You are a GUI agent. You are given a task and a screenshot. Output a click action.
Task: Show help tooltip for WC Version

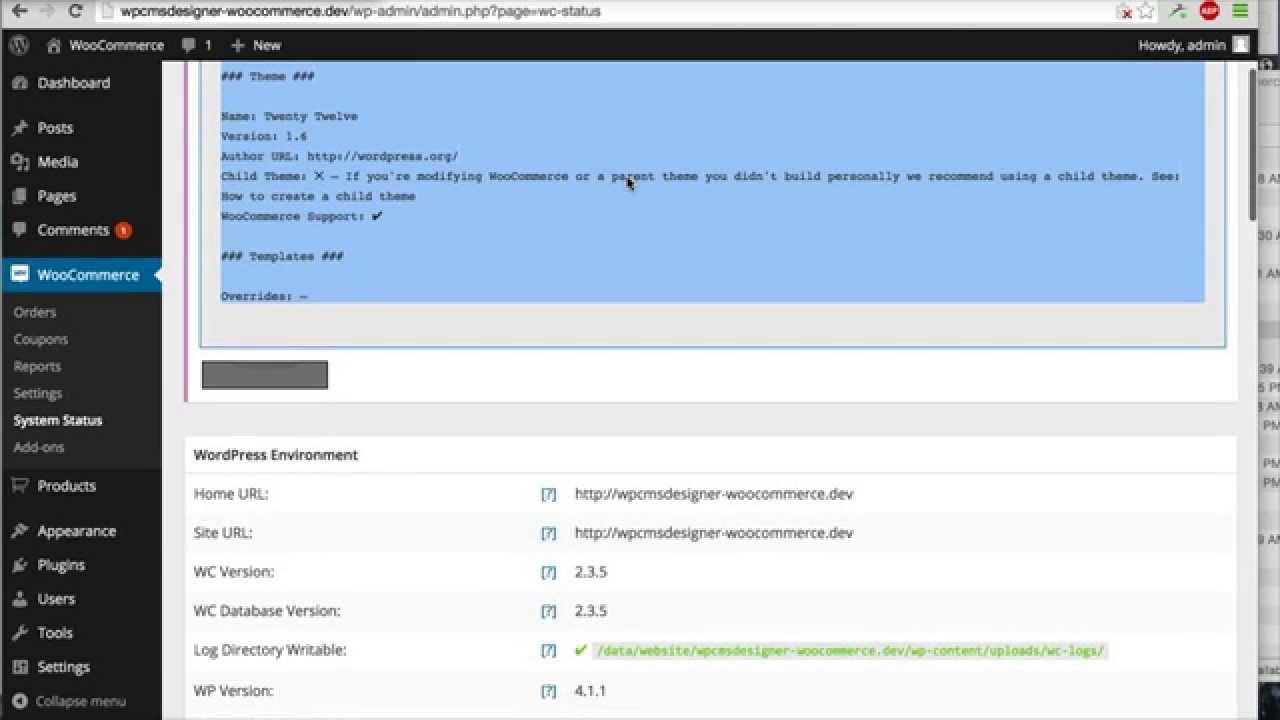click(548, 572)
